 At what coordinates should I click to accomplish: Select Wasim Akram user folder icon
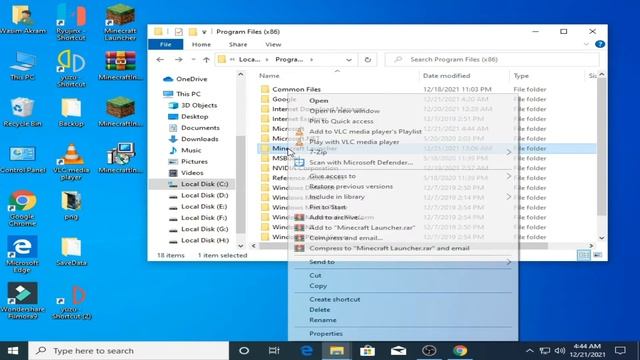pyautogui.click(x=22, y=19)
